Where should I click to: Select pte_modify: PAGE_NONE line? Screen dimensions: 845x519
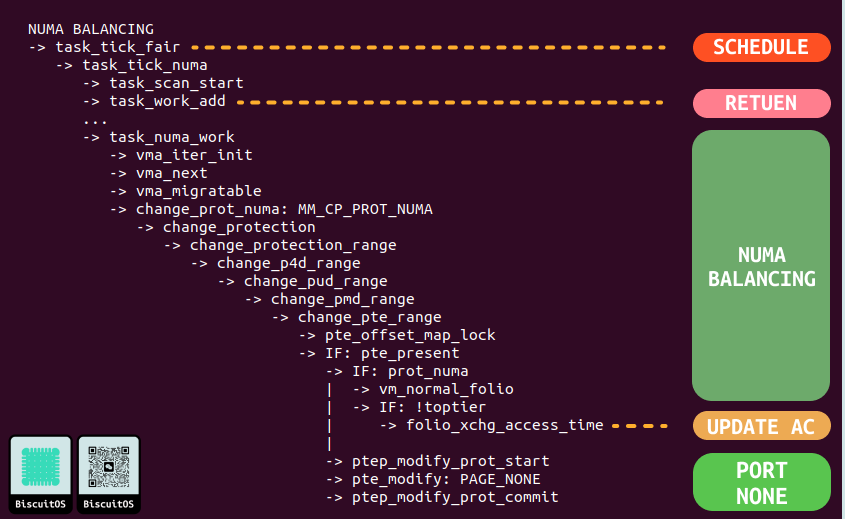(x=446, y=479)
